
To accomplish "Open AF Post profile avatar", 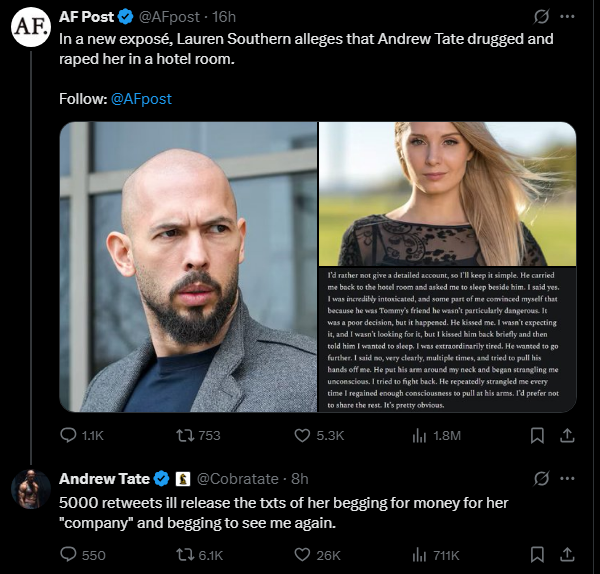I will (31, 27).
